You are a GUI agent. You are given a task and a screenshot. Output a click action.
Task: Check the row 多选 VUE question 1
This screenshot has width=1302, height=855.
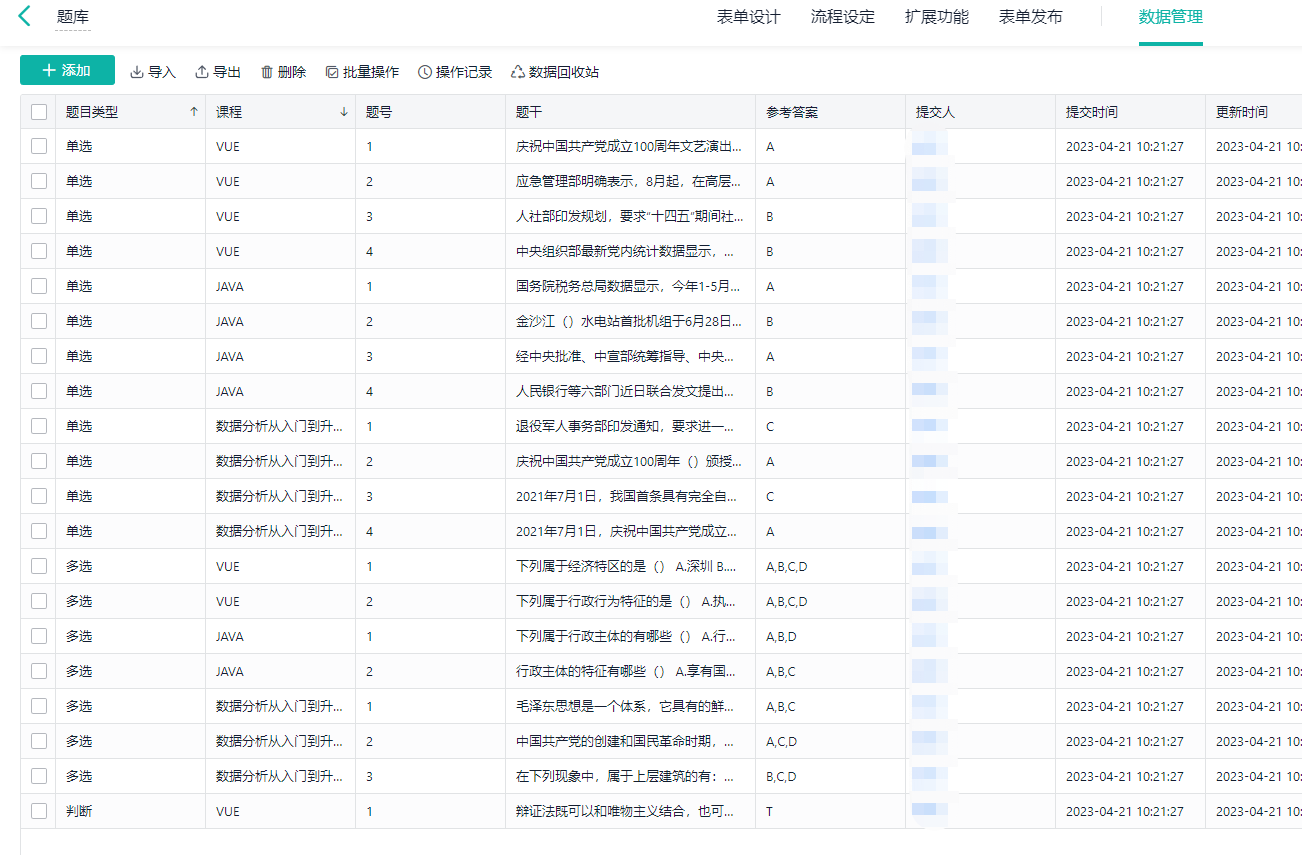click(39, 566)
